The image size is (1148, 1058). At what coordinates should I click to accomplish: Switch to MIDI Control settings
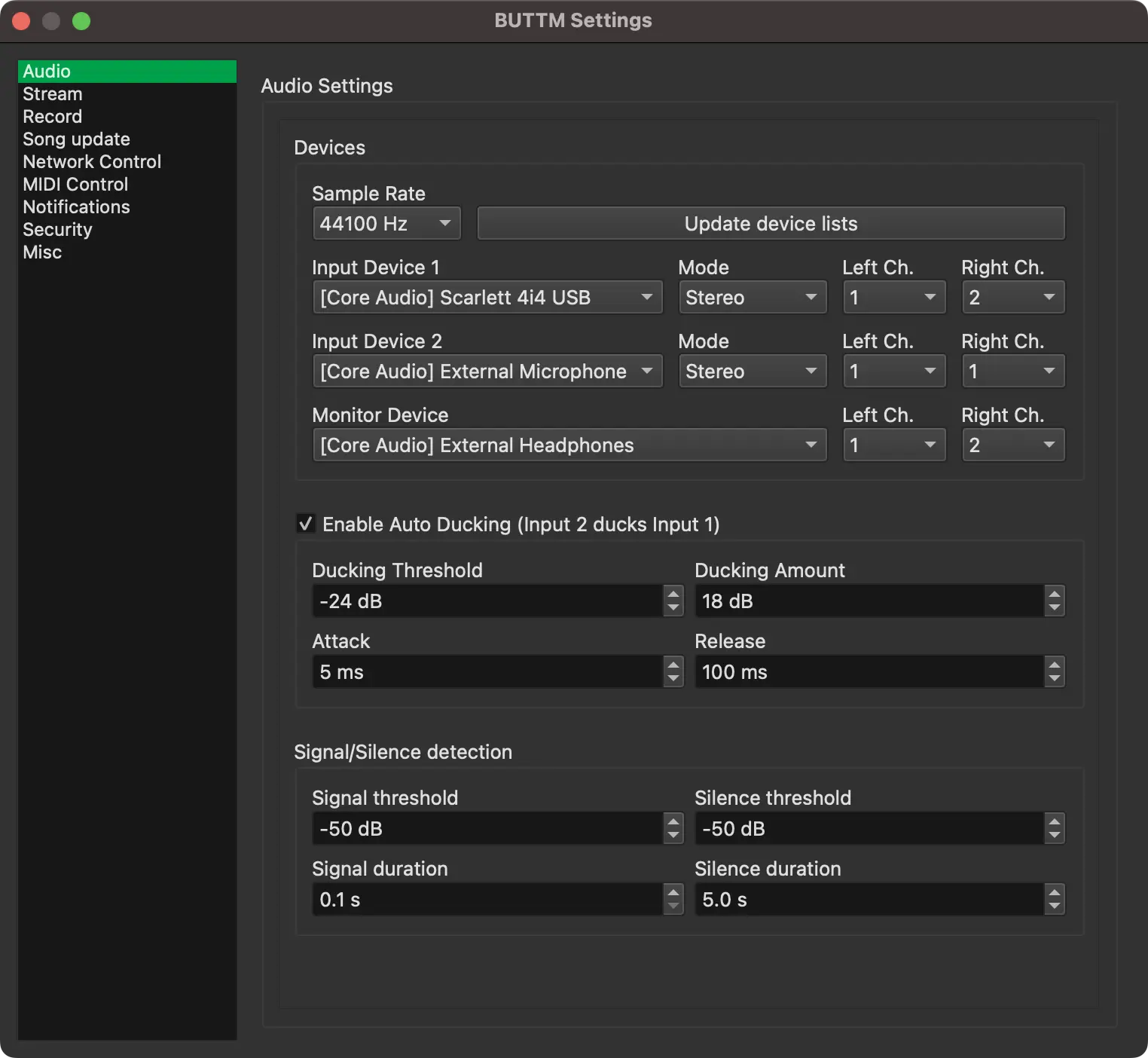[75, 184]
